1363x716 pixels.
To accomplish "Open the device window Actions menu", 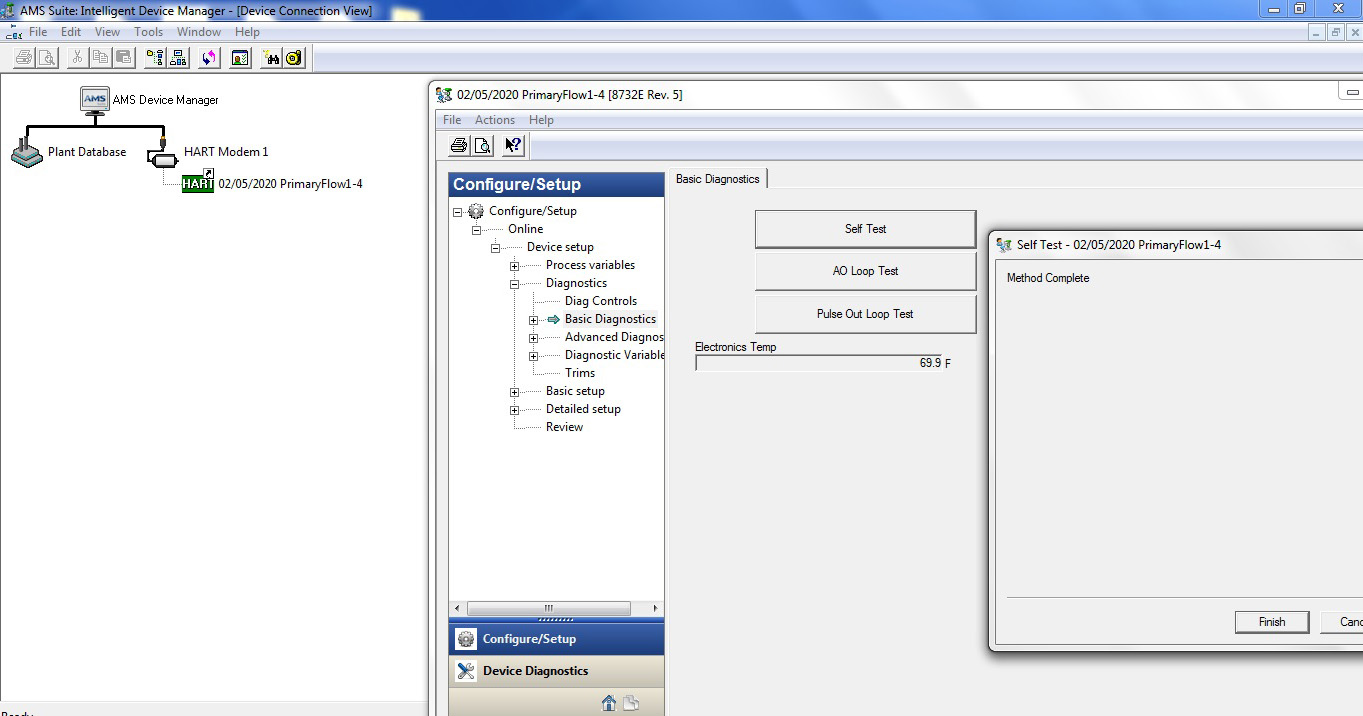I will (x=495, y=120).
